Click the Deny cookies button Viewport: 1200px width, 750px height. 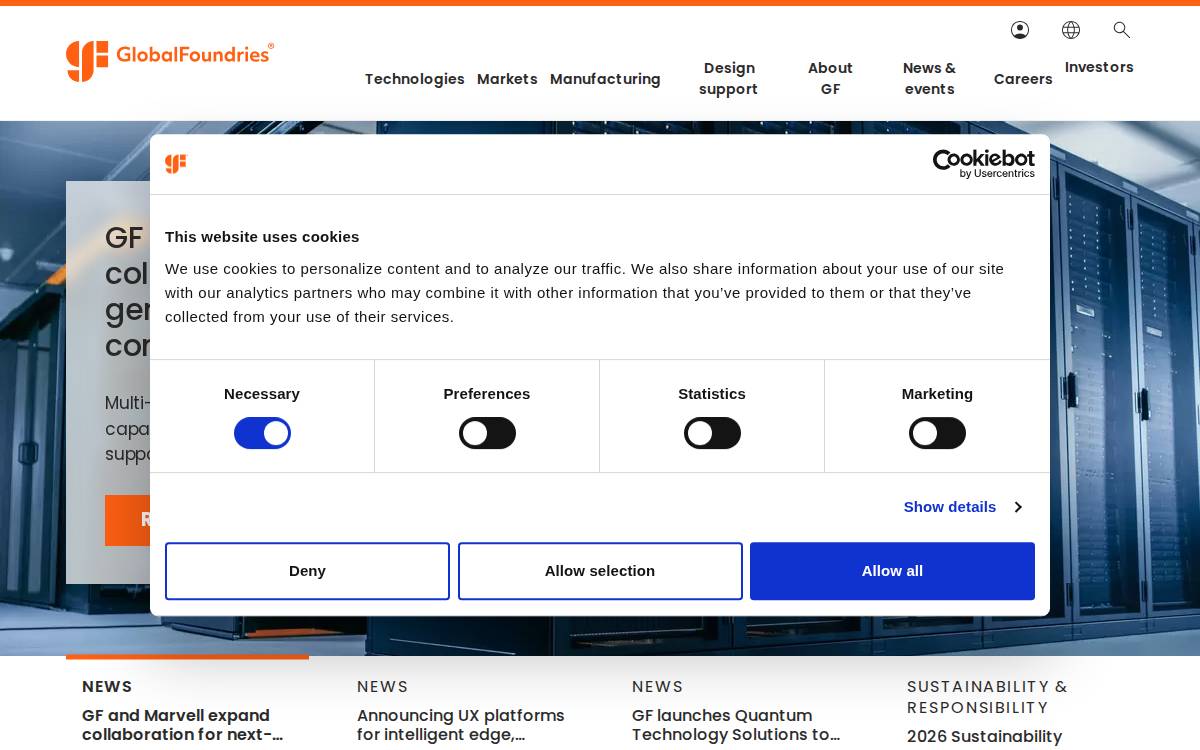(x=307, y=571)
